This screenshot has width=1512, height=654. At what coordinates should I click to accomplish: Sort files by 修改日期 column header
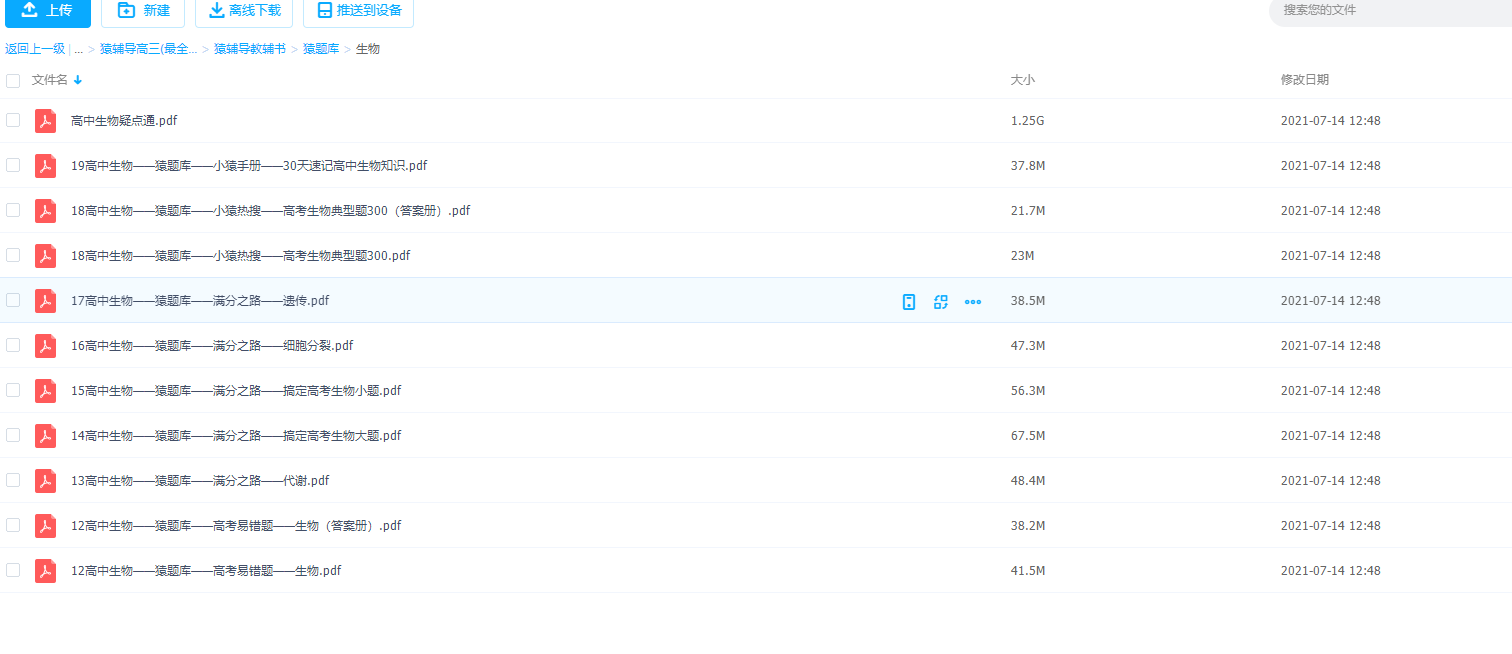1304,80
